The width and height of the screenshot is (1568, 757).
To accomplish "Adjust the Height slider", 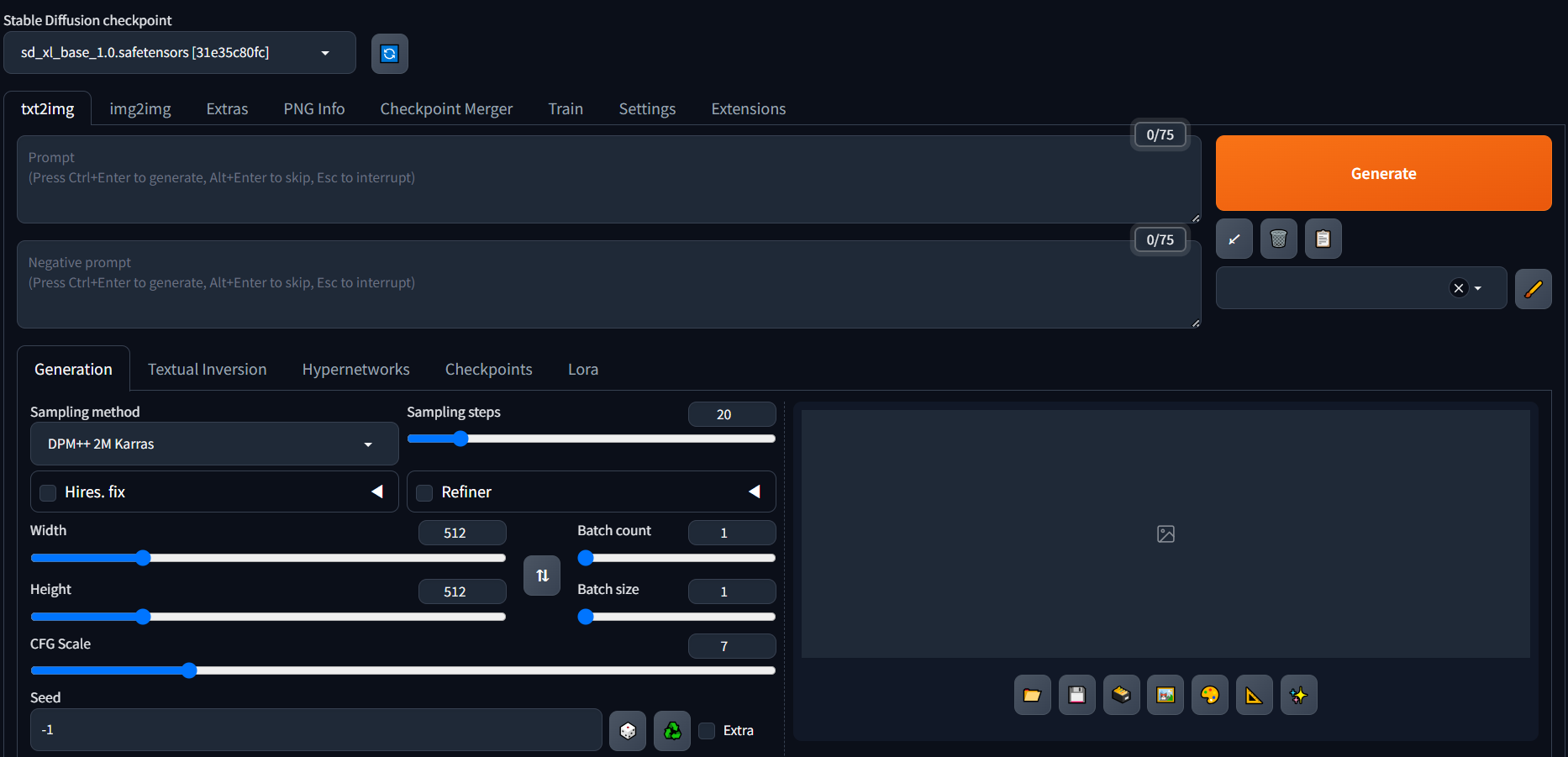I will pyautogui.click(x=268, y=617).
